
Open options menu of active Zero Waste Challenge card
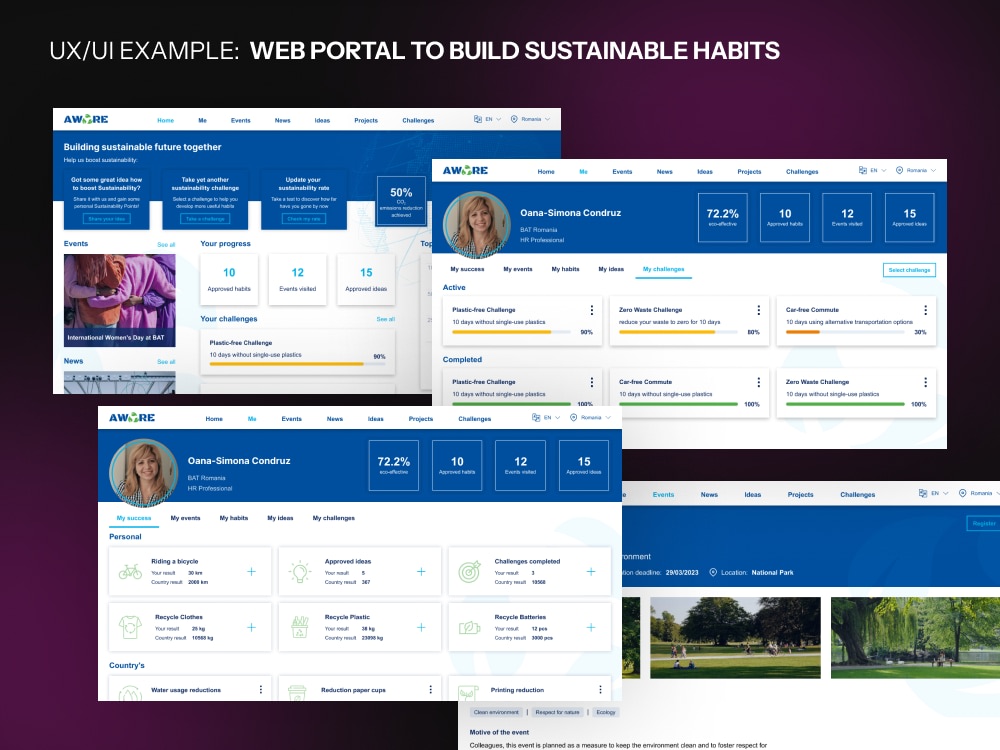pyautogui.click(x=758, y=310)
